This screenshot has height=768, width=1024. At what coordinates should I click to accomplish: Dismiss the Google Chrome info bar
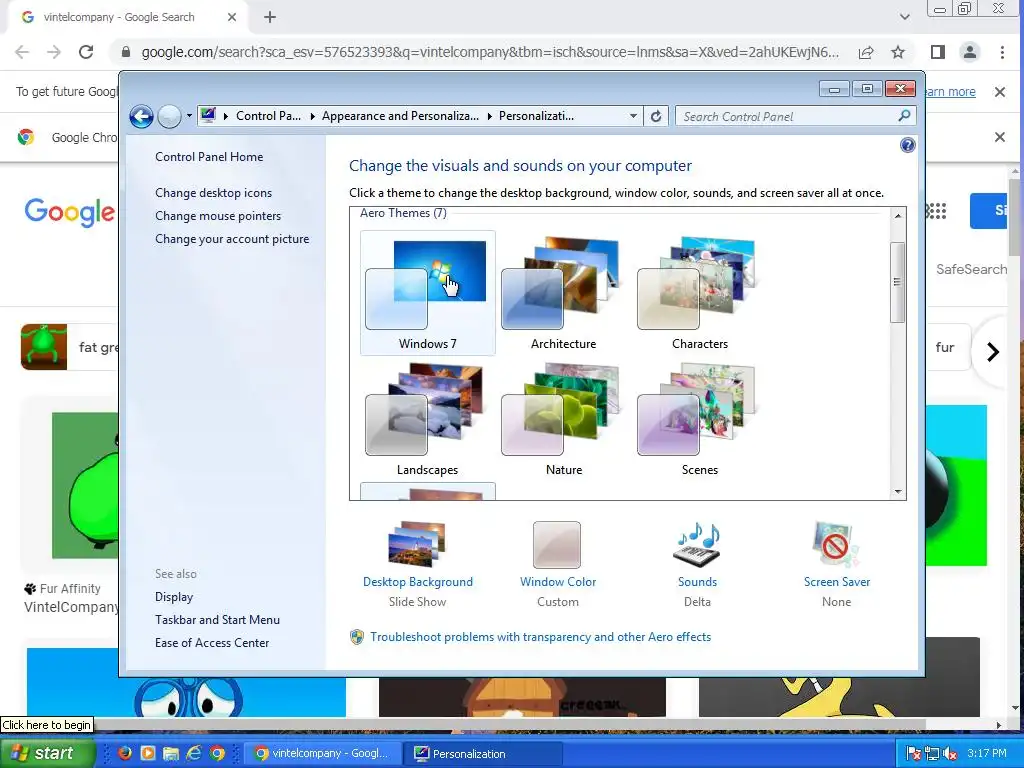click(999, 137)
